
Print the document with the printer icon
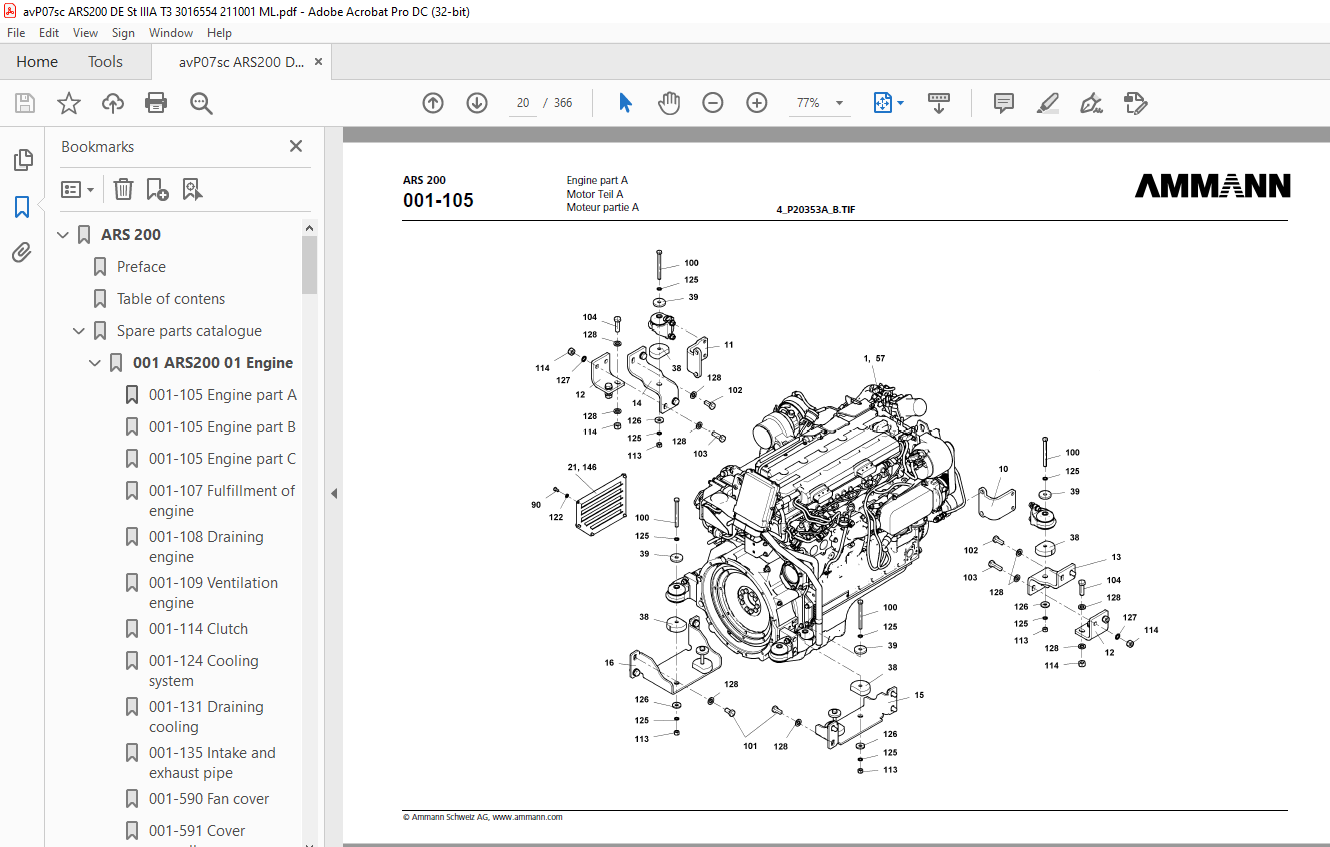pos(156,103)
